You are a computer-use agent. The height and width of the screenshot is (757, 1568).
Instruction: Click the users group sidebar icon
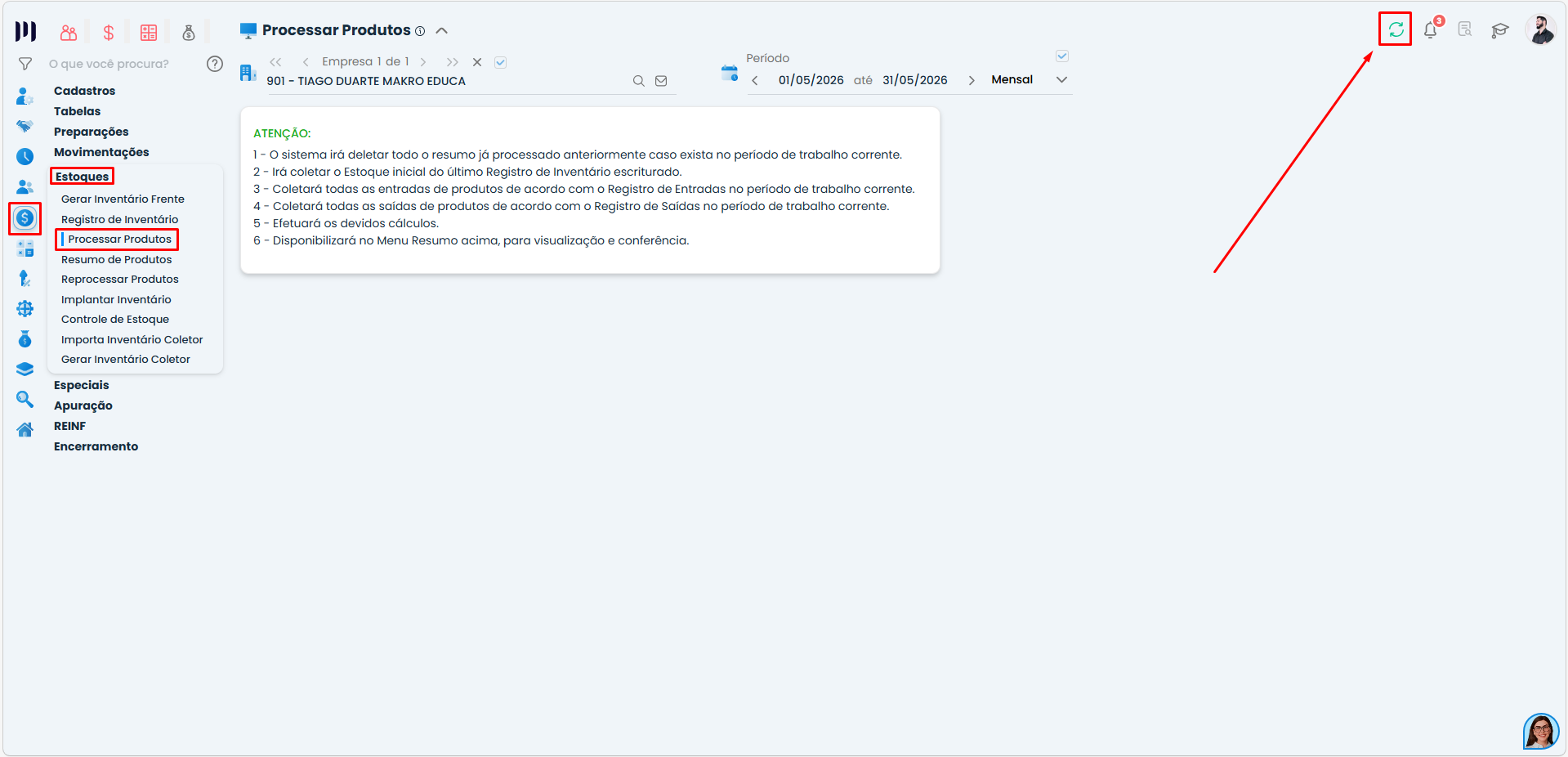25,187
